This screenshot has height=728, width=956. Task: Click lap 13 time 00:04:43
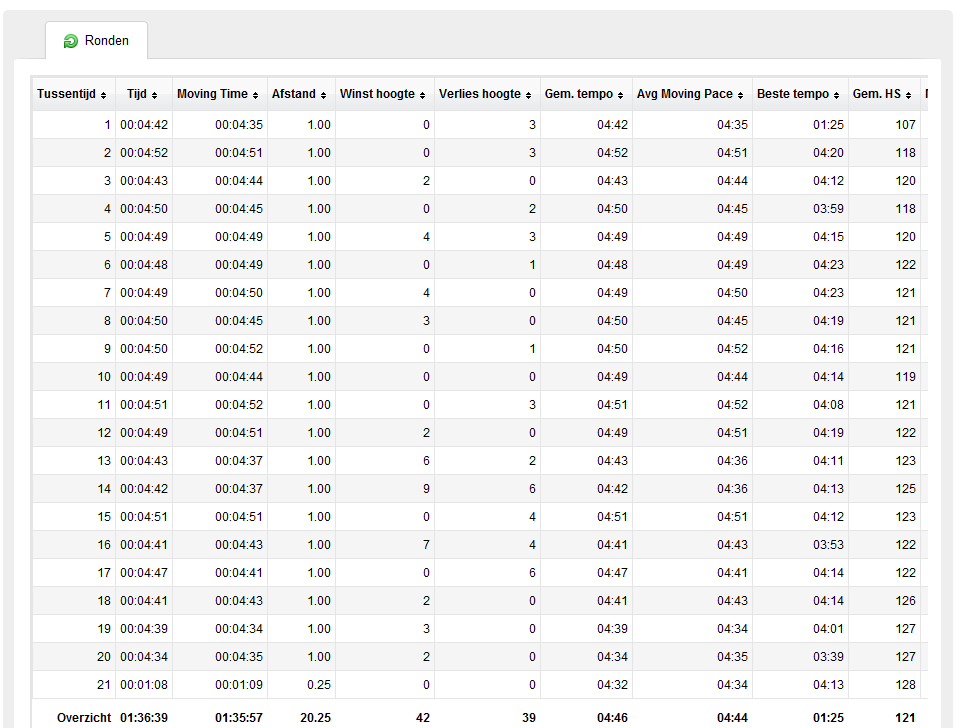(x=144, y=462)
